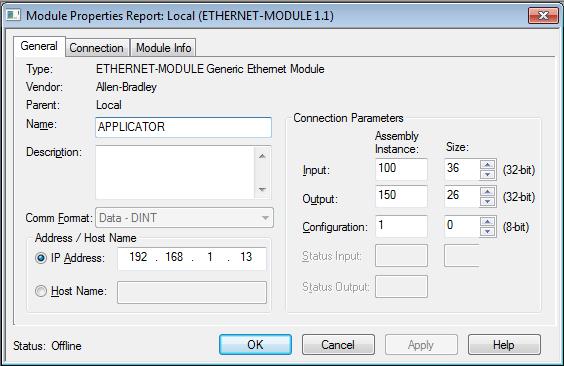564x366 pixels.
Task: Click the Host Name text field
Action: [192, 292]
